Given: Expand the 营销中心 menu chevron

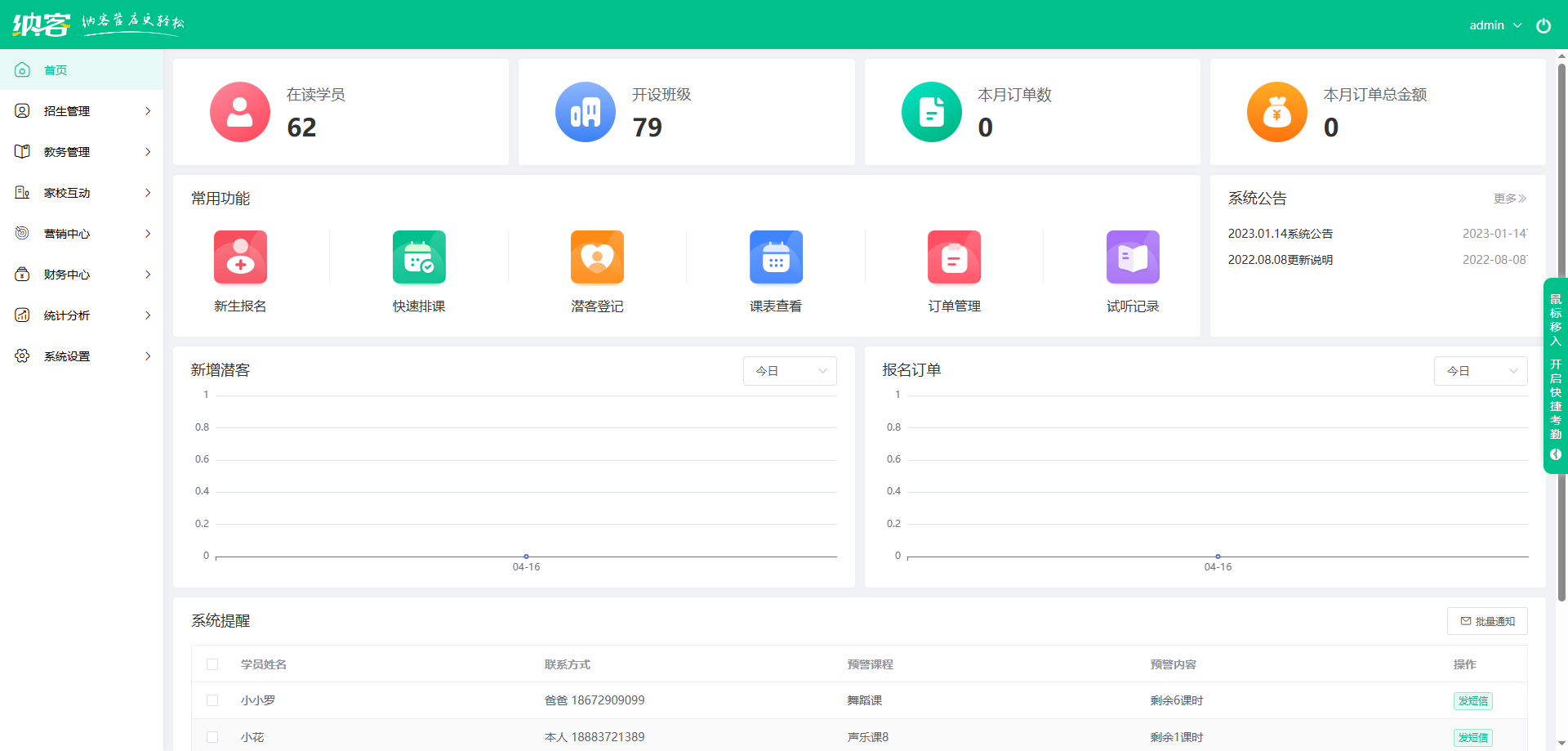Looking at the screenshot, I should point(148,234).
